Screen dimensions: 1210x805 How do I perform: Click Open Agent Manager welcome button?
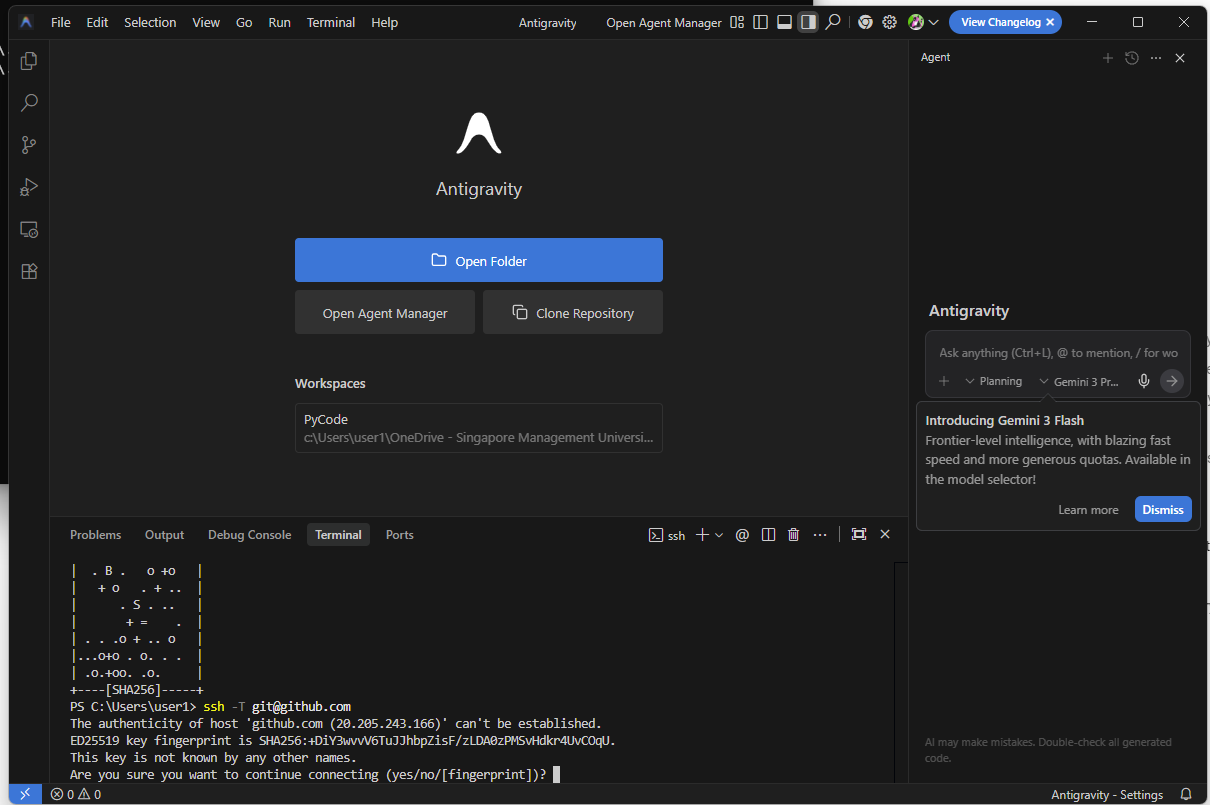(385, 313)
